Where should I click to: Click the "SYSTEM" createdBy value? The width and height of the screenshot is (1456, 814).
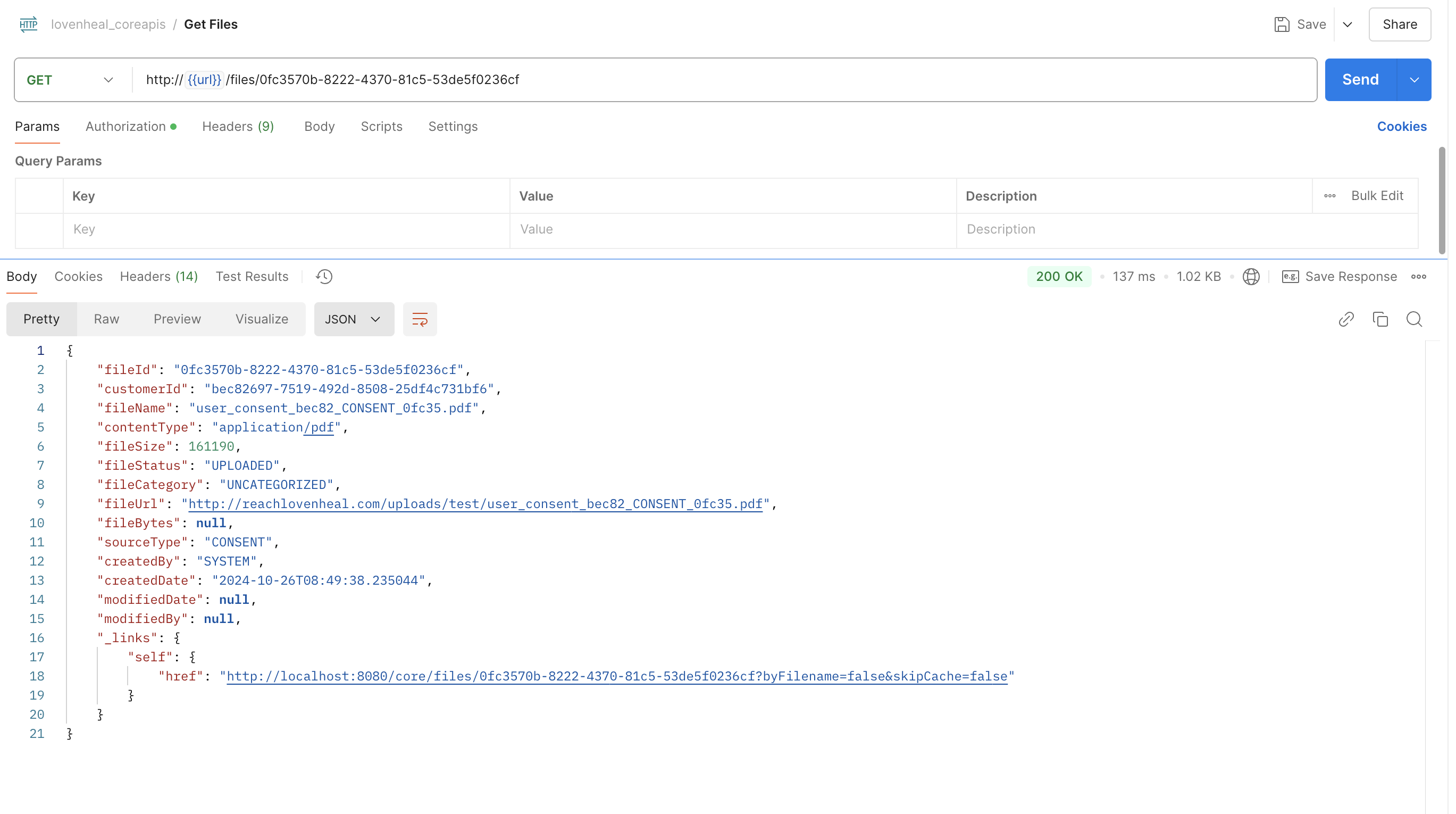tap(227, 562)
